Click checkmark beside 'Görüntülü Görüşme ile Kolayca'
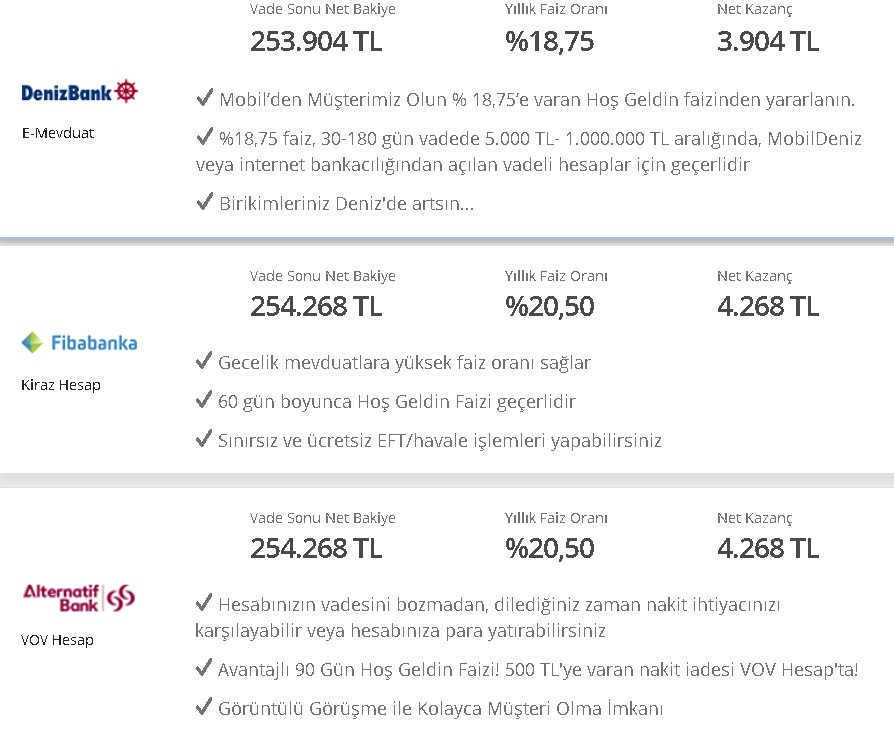This screenshot has width=894, height=732. (204, 707)
